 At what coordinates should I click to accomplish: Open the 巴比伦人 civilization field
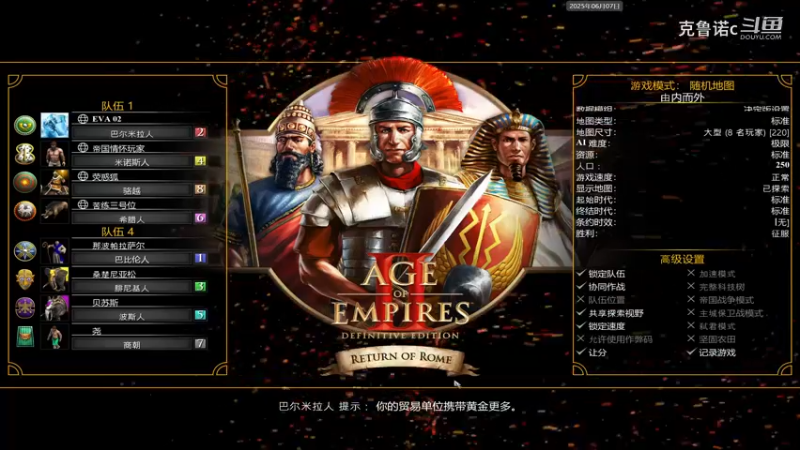pyautogui.click(x=132, y=259)
